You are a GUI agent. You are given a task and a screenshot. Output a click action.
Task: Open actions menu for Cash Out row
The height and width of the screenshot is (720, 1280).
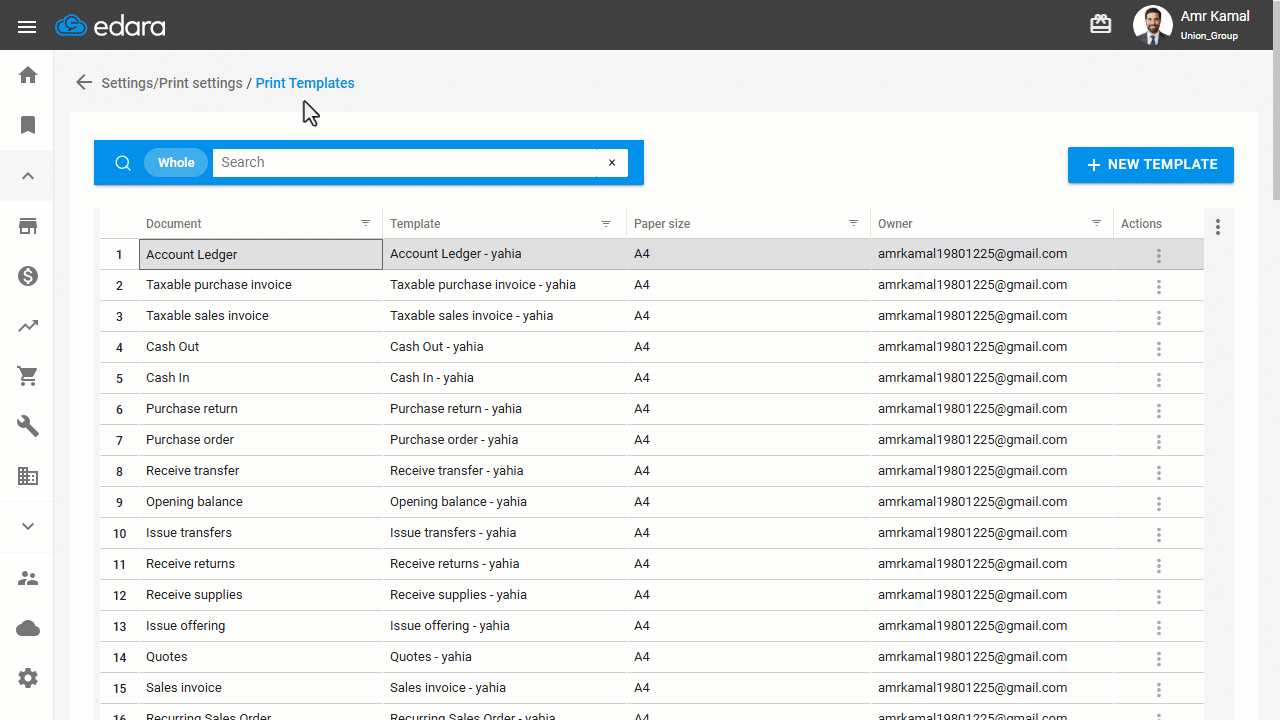point(1159,349)
